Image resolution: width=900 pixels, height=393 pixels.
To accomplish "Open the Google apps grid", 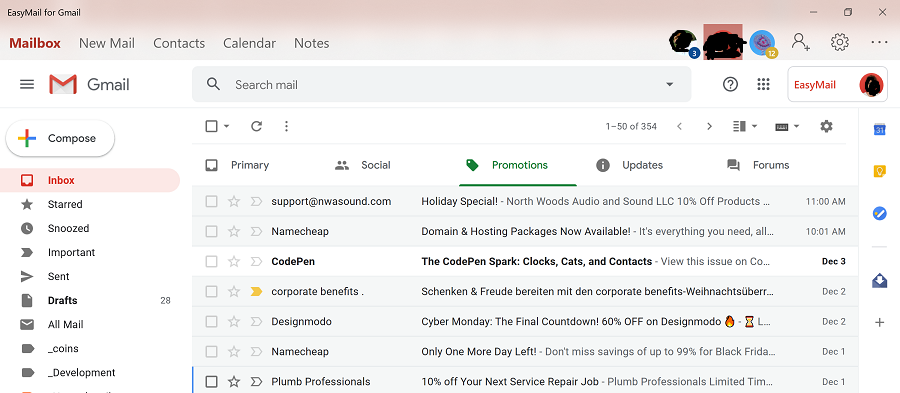I will (763, 84).
